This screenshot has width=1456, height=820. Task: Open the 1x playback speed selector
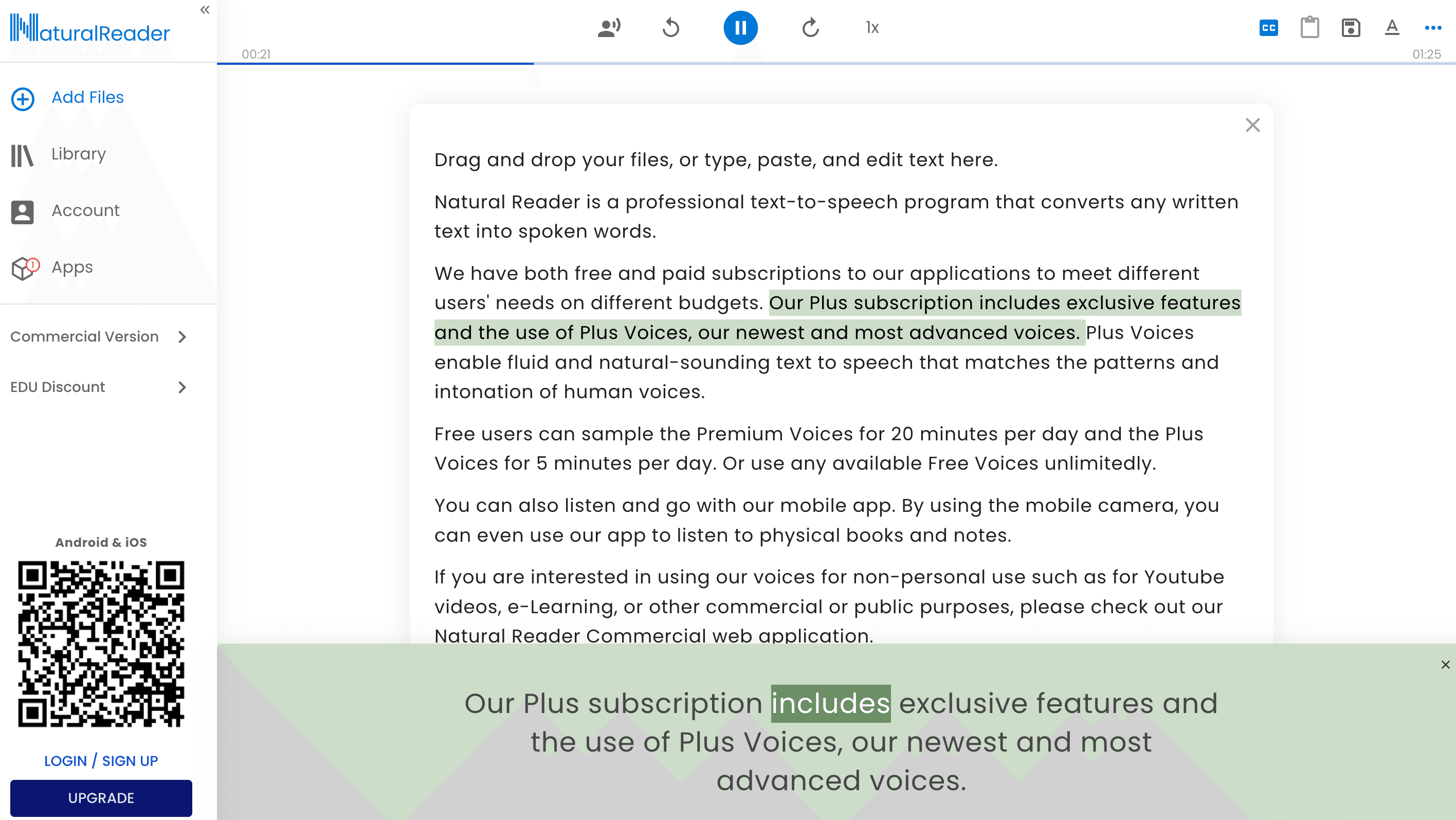(872, 27)
